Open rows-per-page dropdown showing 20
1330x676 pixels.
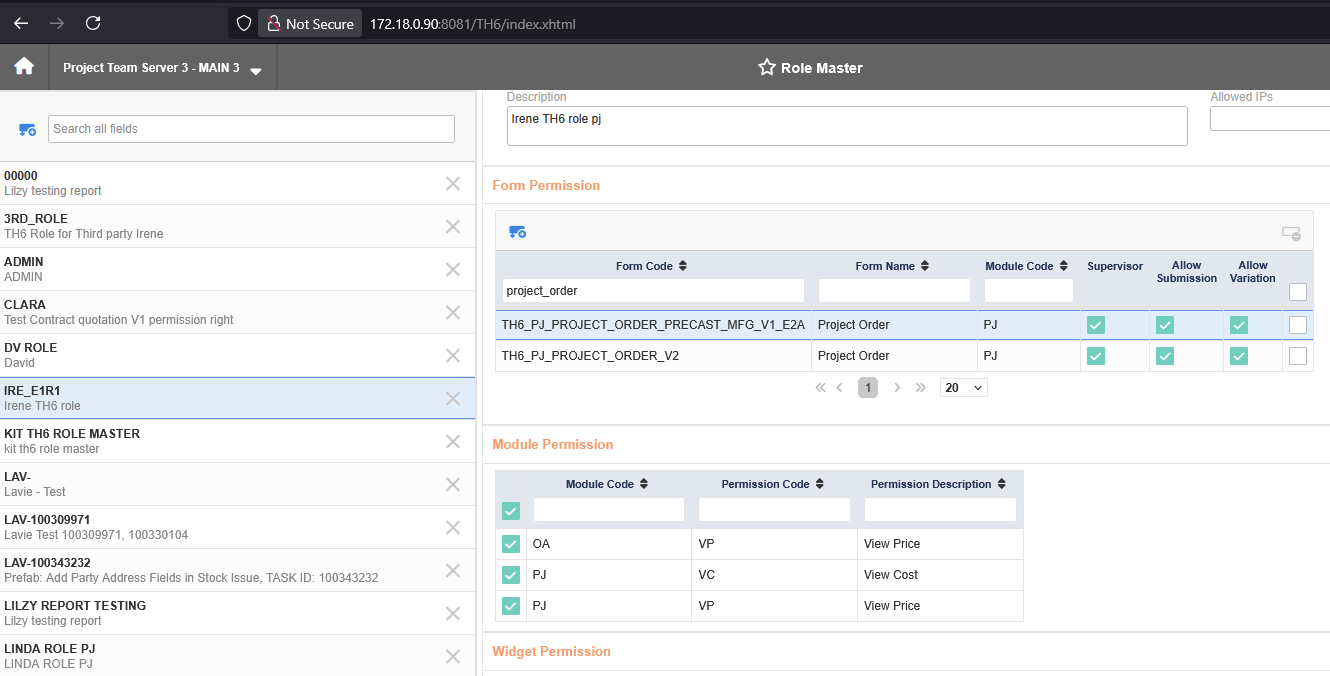(963, 387)
